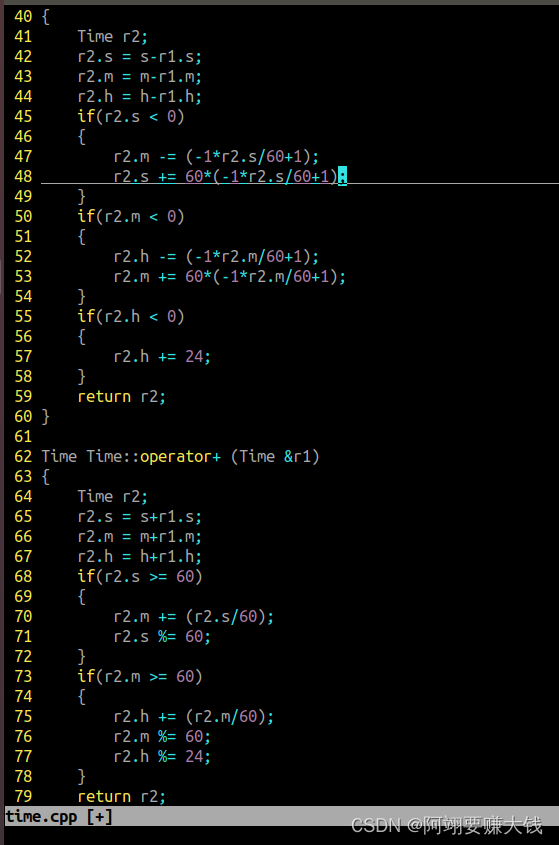Click the opening brace on line 69
This screenshot has width=559, height=845.
[x=81, y=597]
